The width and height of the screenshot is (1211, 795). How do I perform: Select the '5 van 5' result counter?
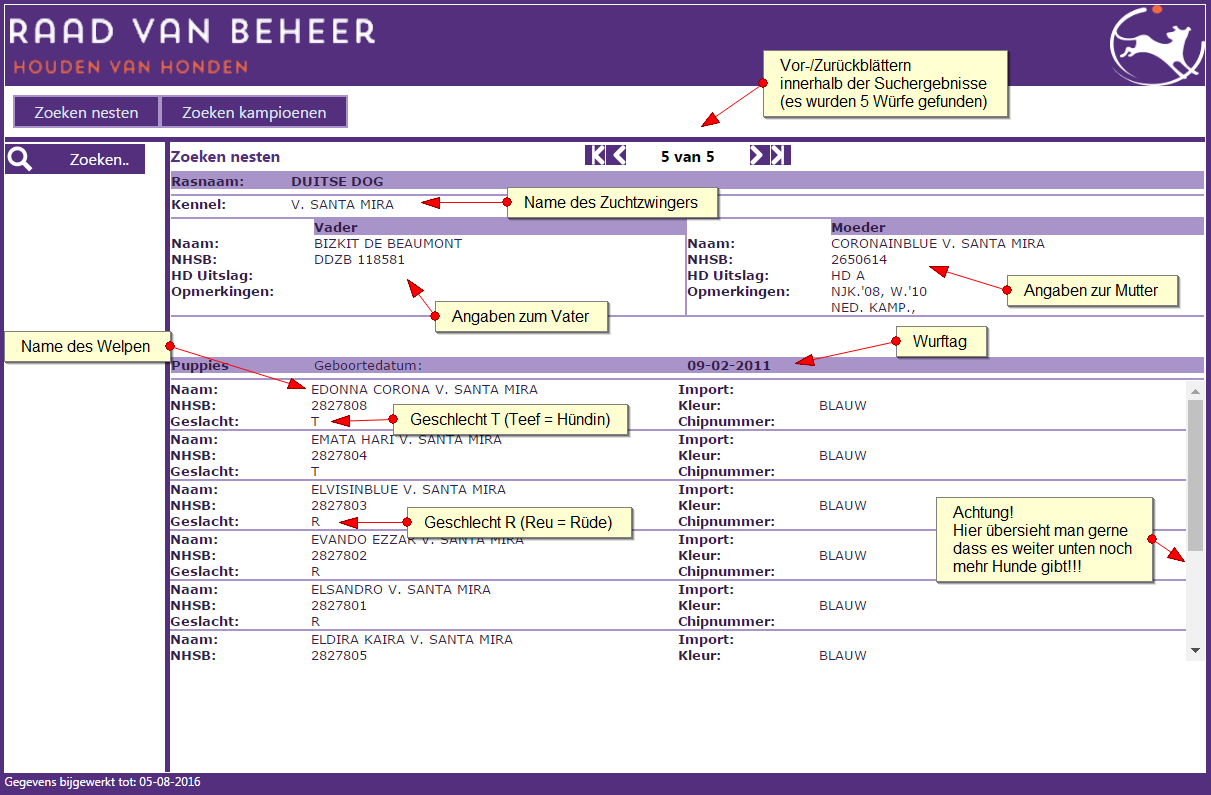[688, 156]
